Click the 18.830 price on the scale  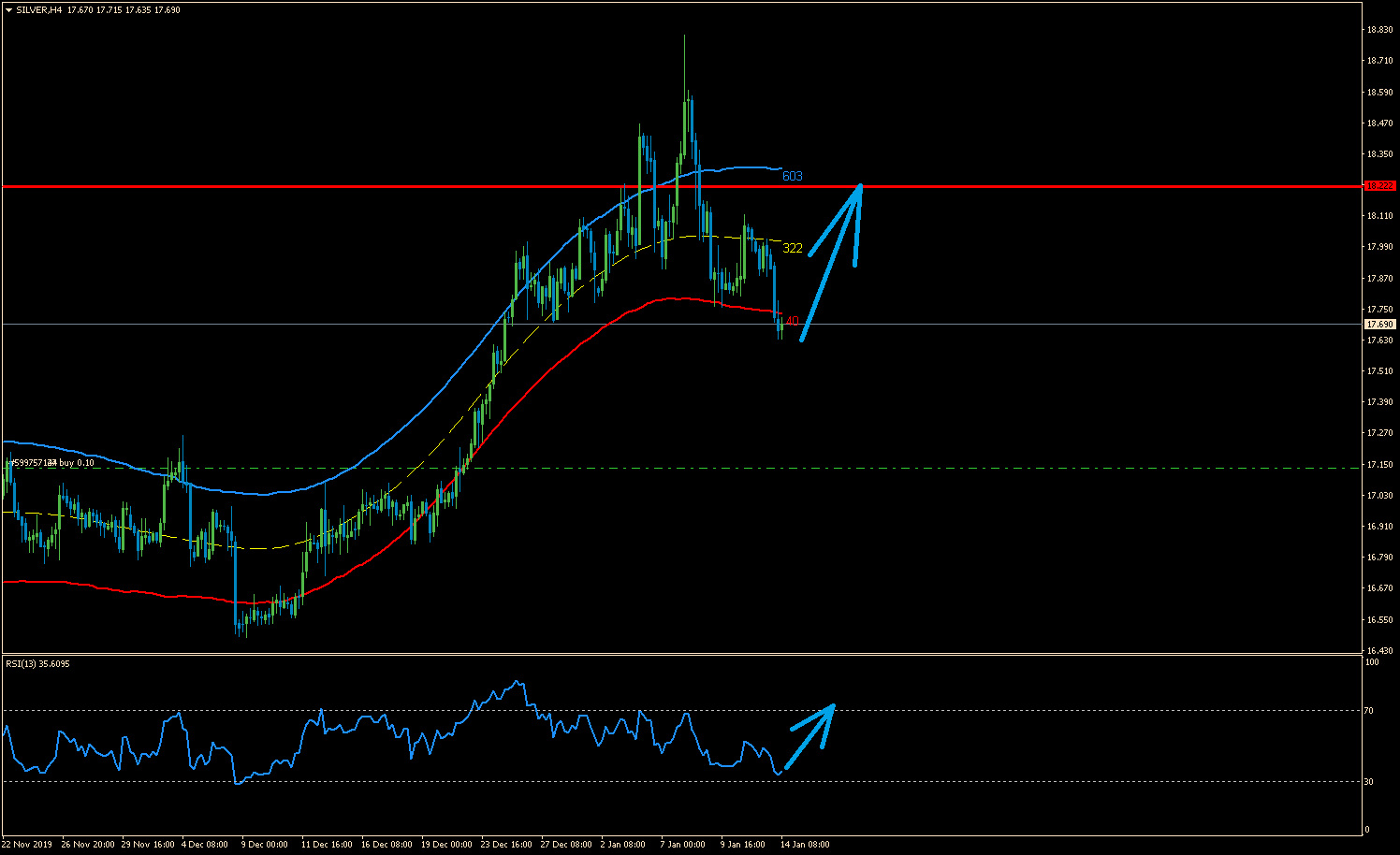1378,30
